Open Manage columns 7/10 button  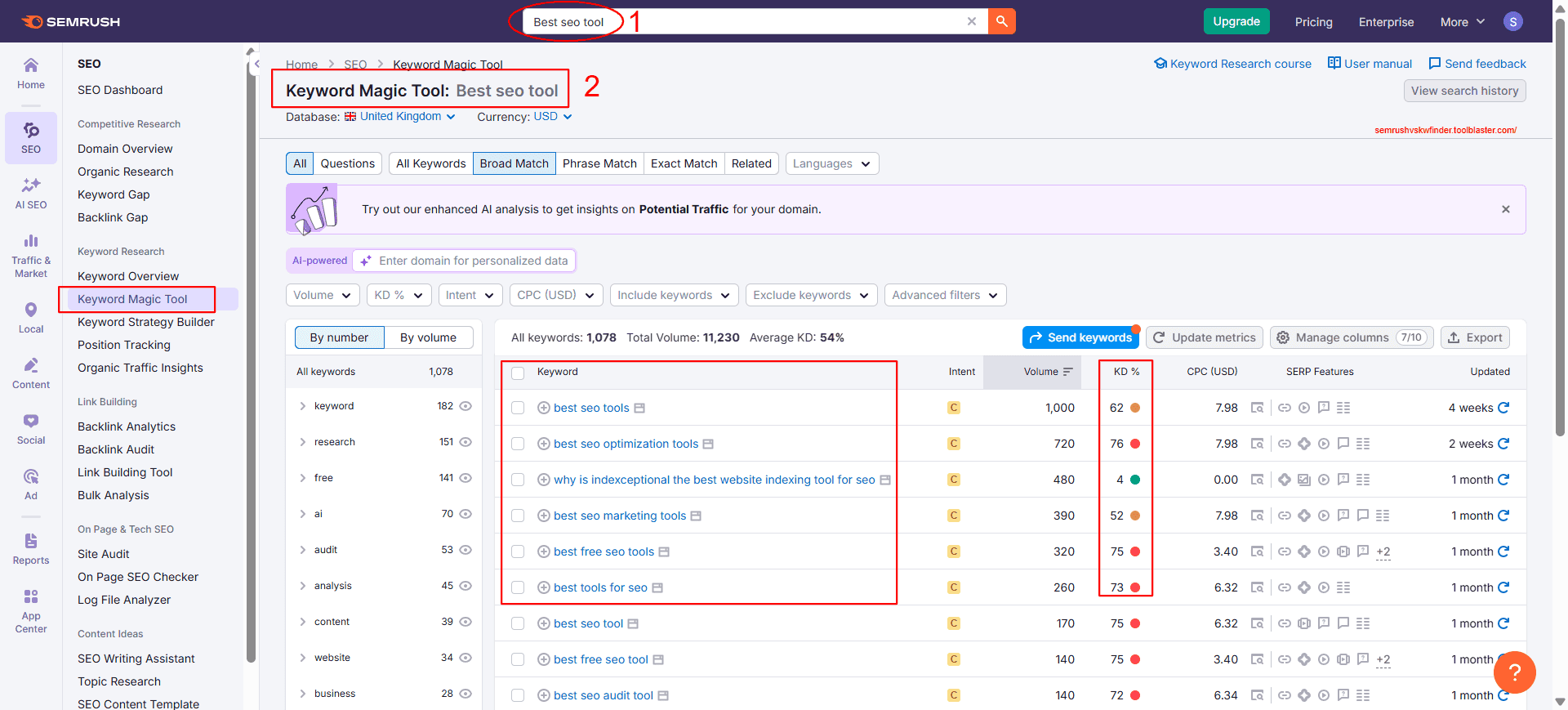[x=1352, y=337]
